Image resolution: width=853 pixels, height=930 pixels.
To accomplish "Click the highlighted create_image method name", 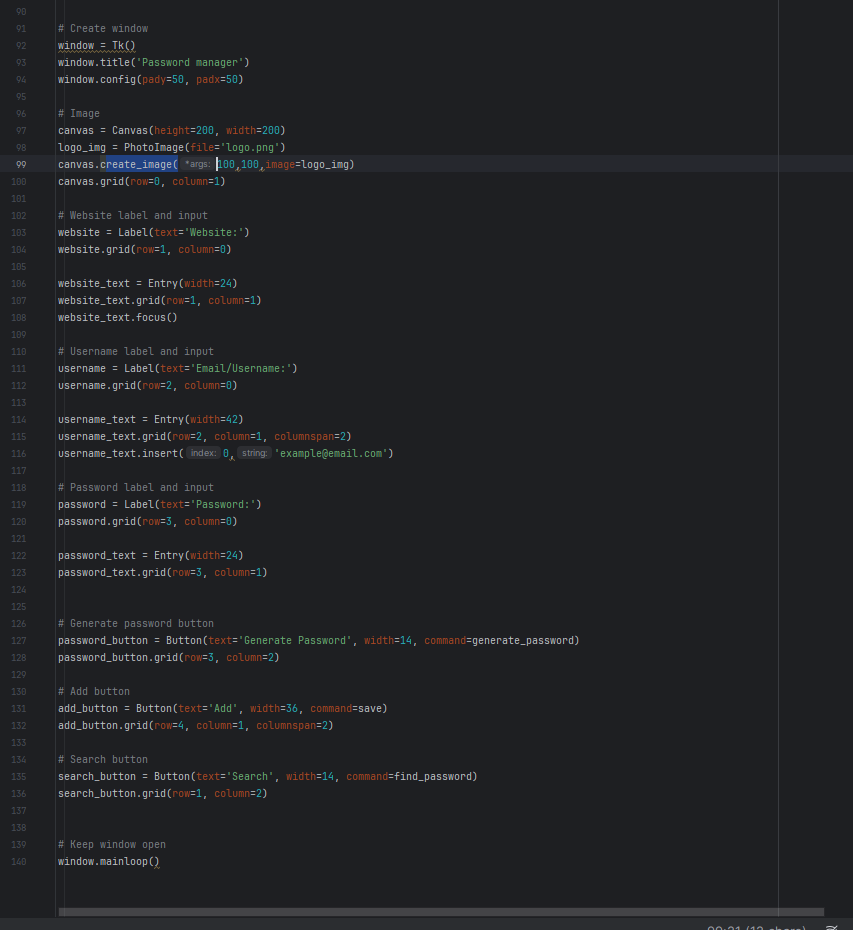I will [x=138, y=164].
